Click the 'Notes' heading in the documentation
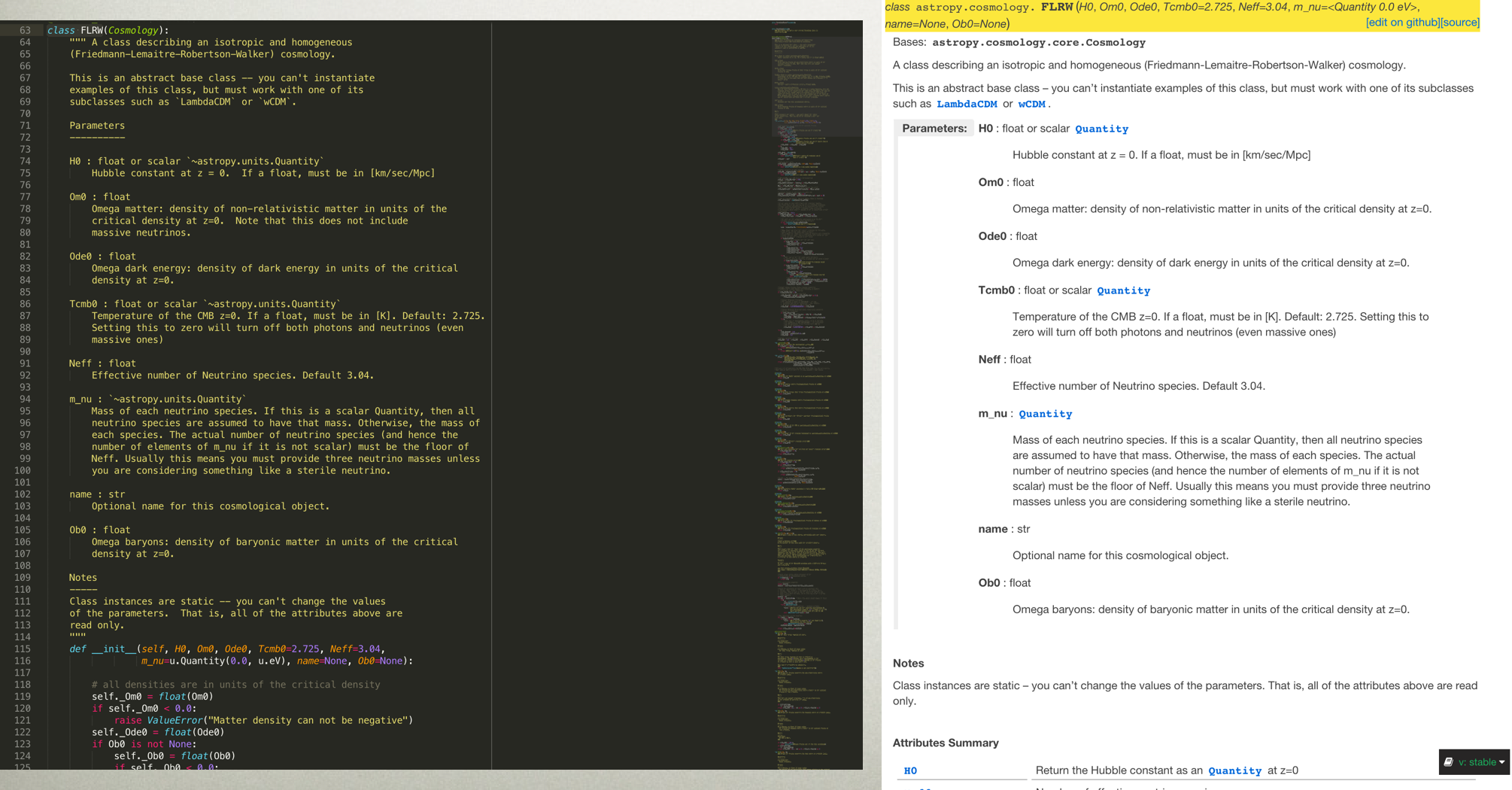This screenshot has height=790, width=1512. (x=908, y=663)
